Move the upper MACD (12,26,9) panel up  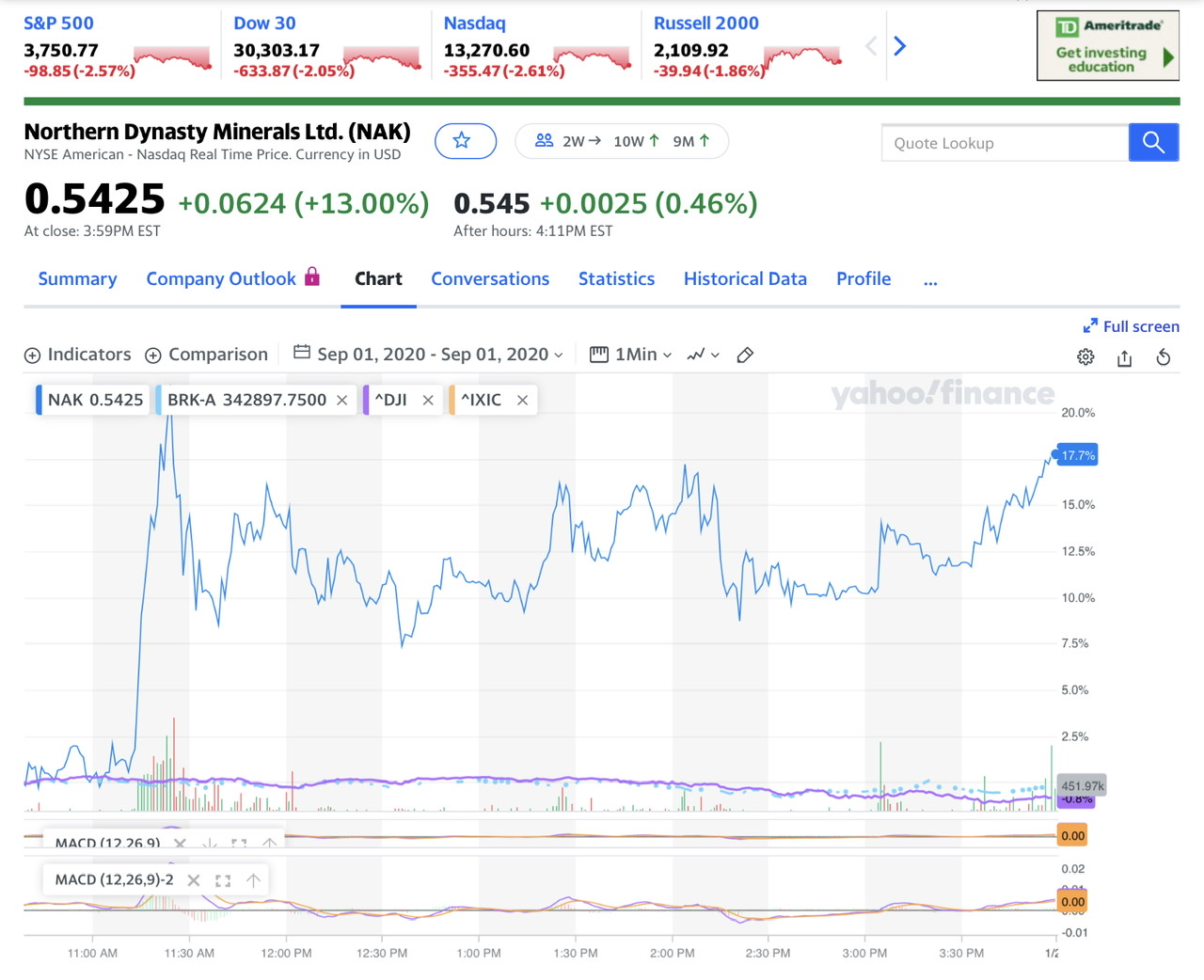pyautogui.click(x=269, y=843)
